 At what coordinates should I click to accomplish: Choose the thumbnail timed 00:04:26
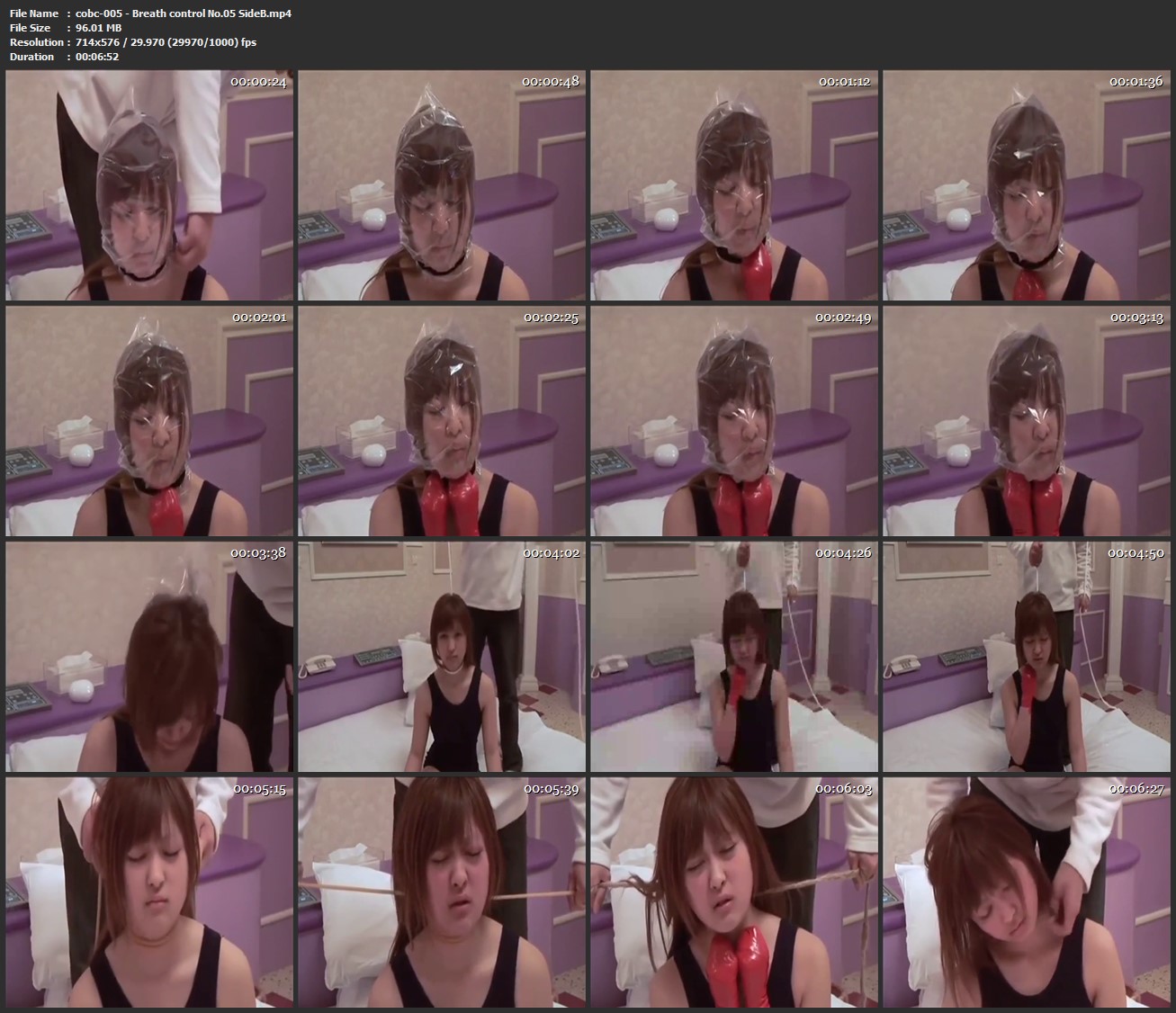[x=734, y=657]
